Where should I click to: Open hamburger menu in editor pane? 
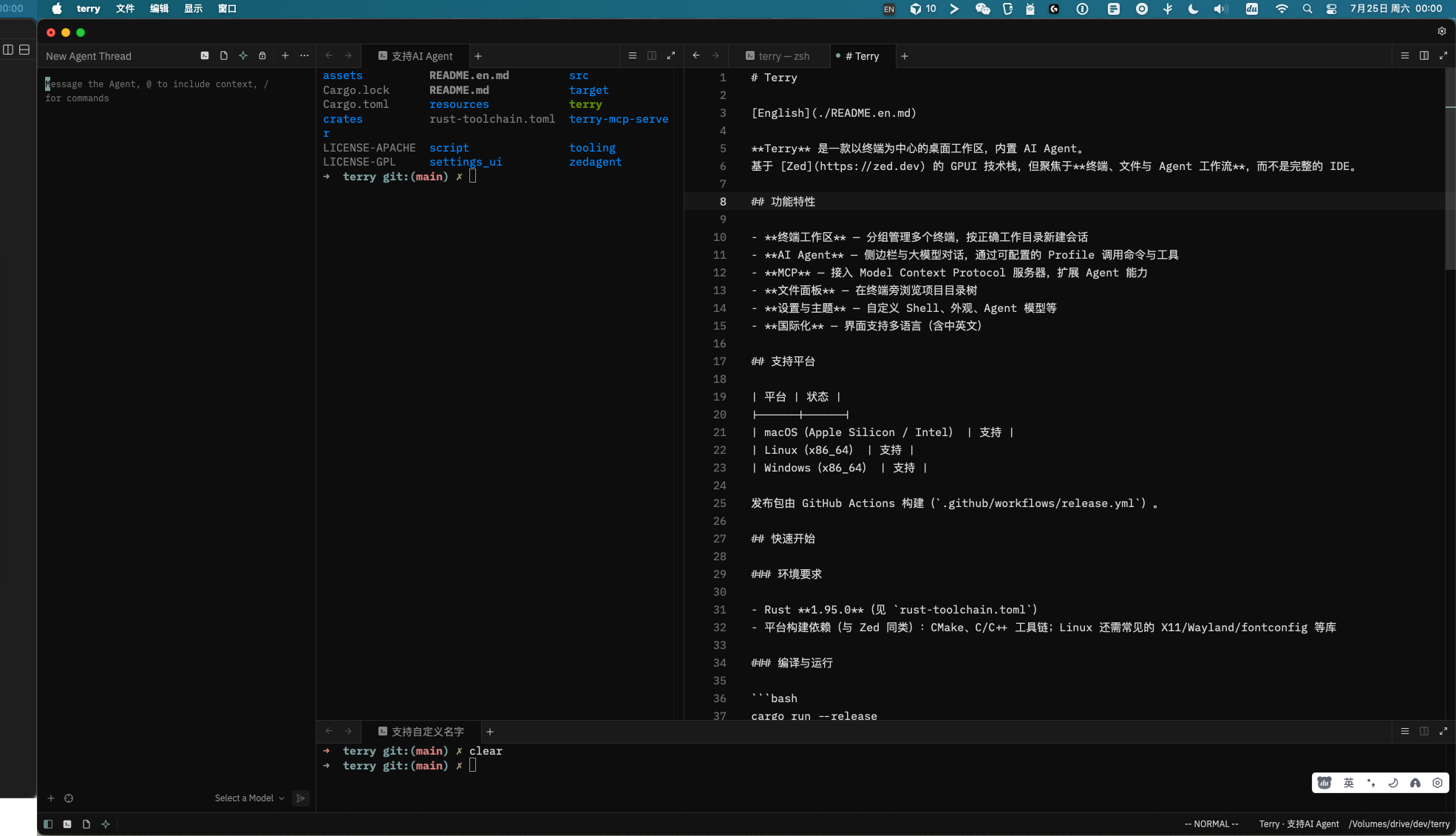(x=1405, y=55)
